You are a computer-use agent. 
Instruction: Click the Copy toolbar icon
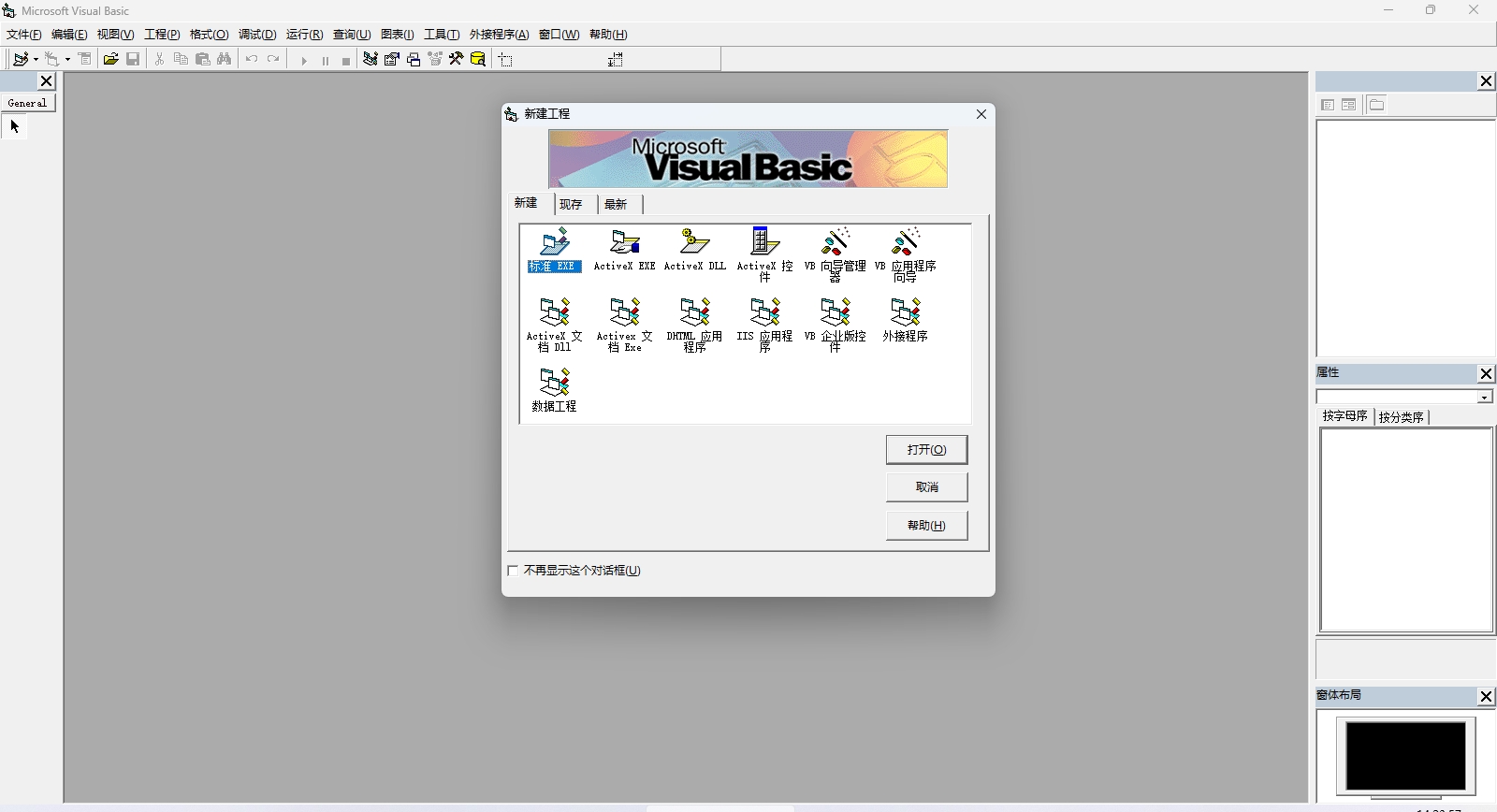click(x=182, y=59)
